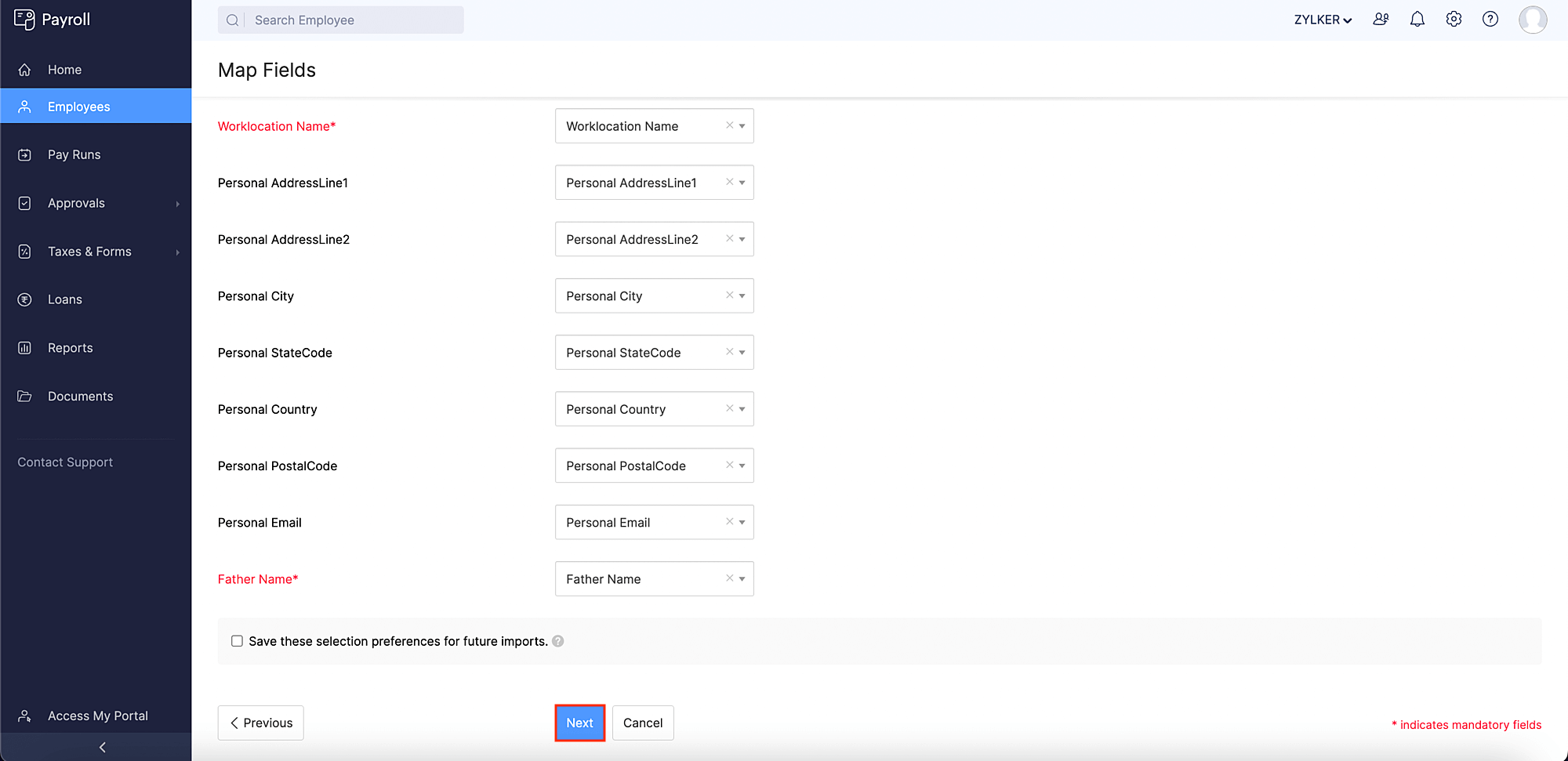Click the users icon near ZYLKER
This screenshot has height=761, width=1568.
(x=1381, y=19)
